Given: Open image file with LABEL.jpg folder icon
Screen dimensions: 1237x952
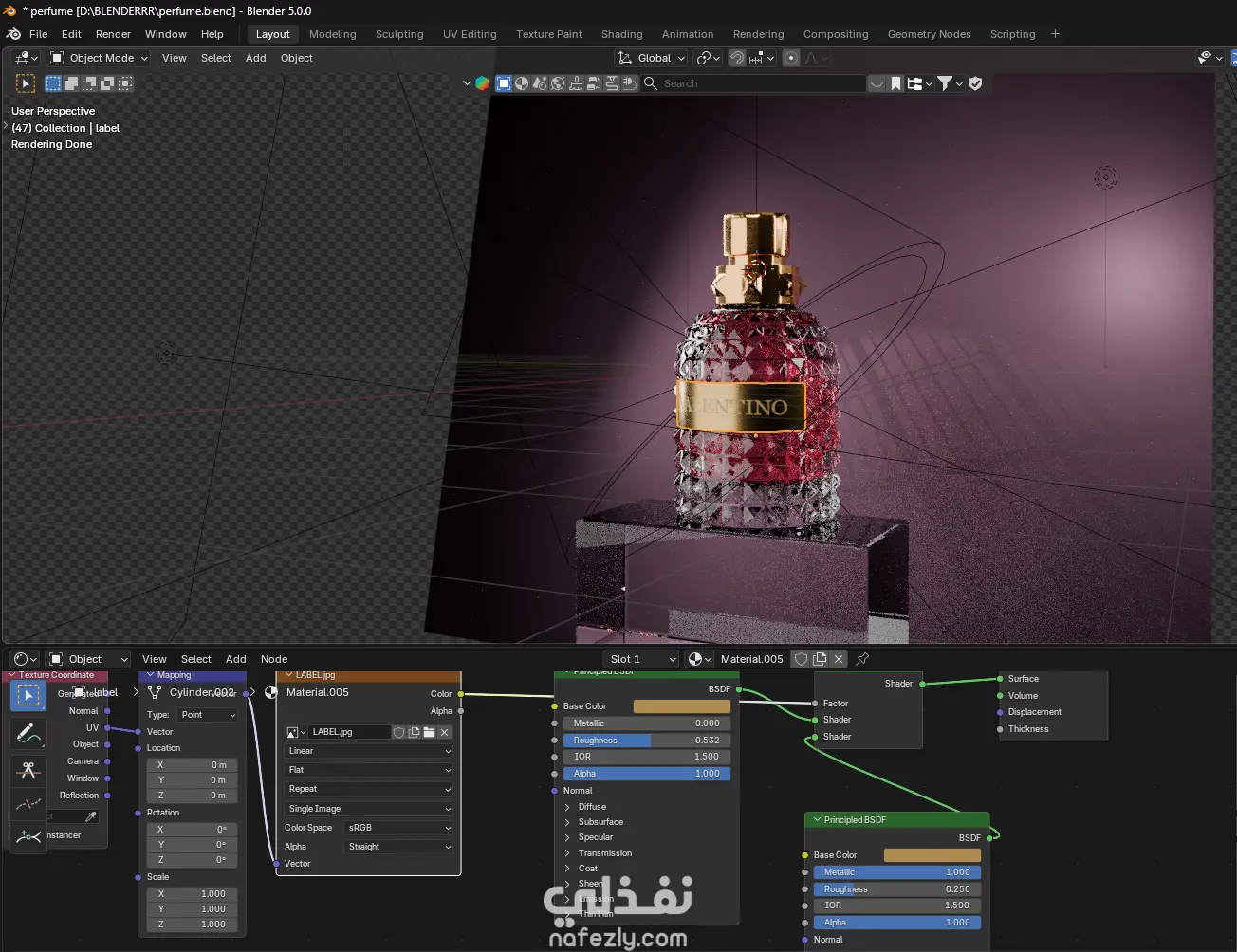Looking at the screenshot, I should click(429, 732).
